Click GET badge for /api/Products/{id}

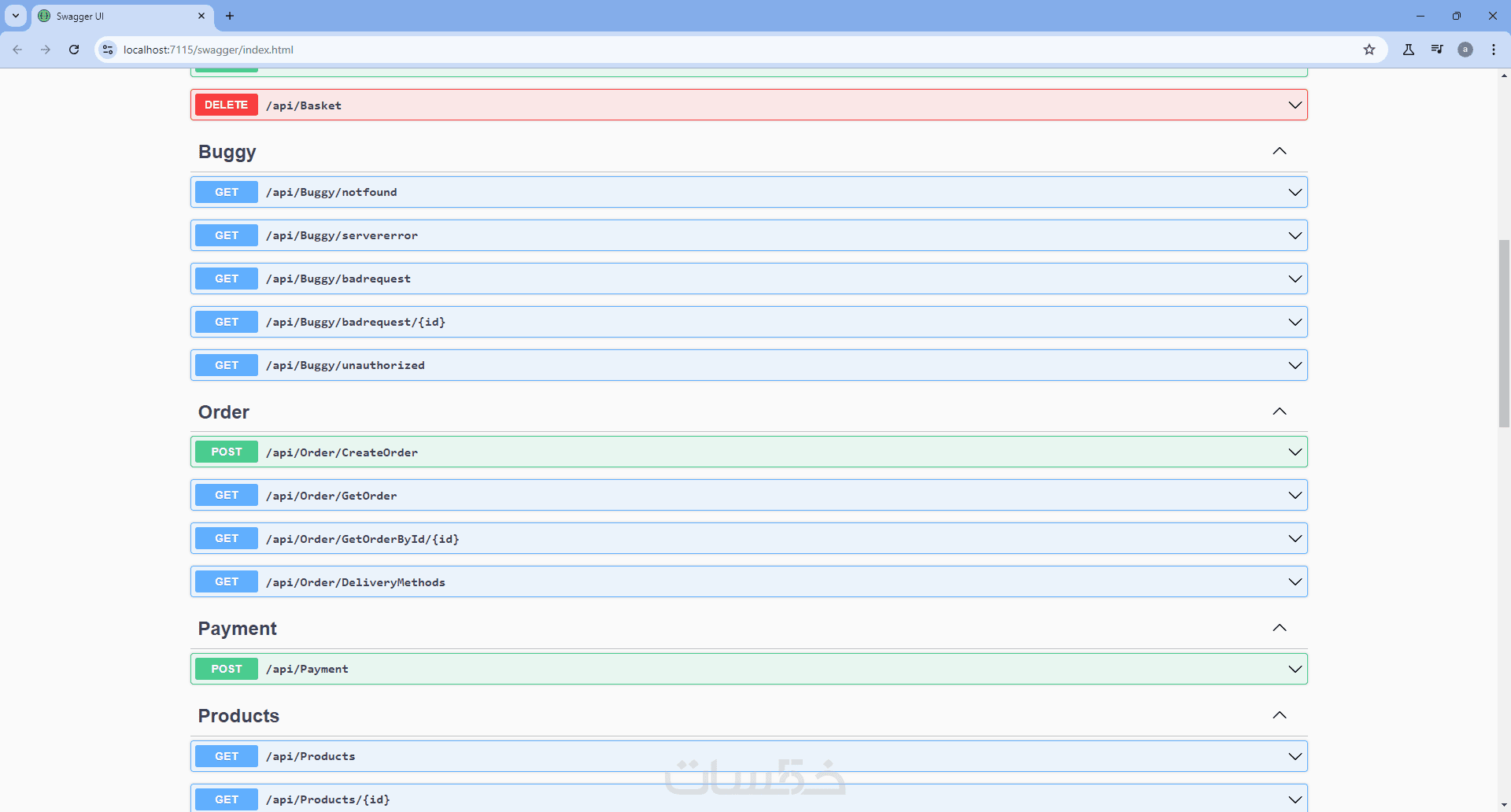click(x=227, y=799)
